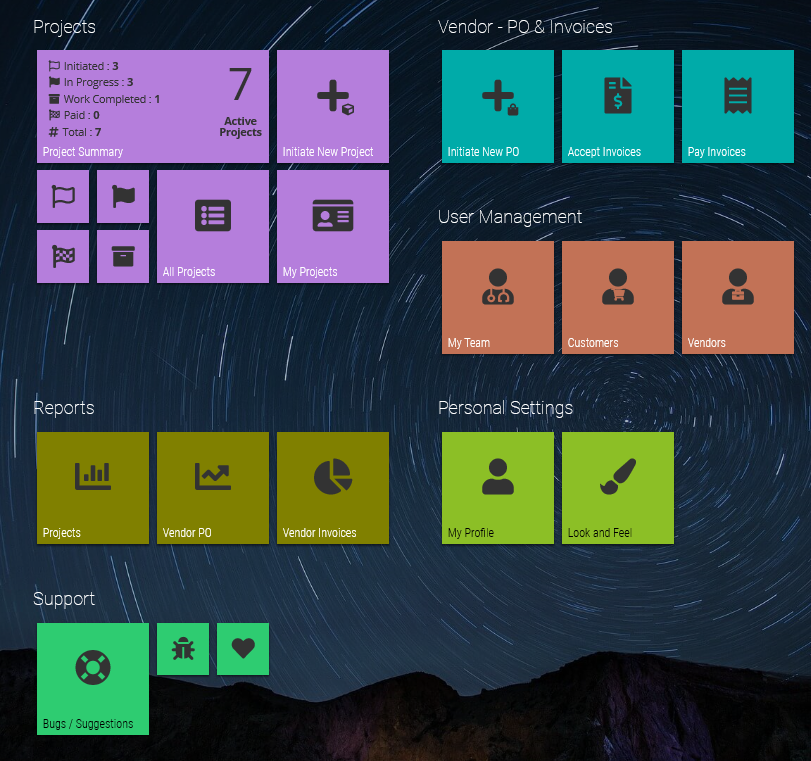Open the Accept Invoices tile

(x=618, y=106)
